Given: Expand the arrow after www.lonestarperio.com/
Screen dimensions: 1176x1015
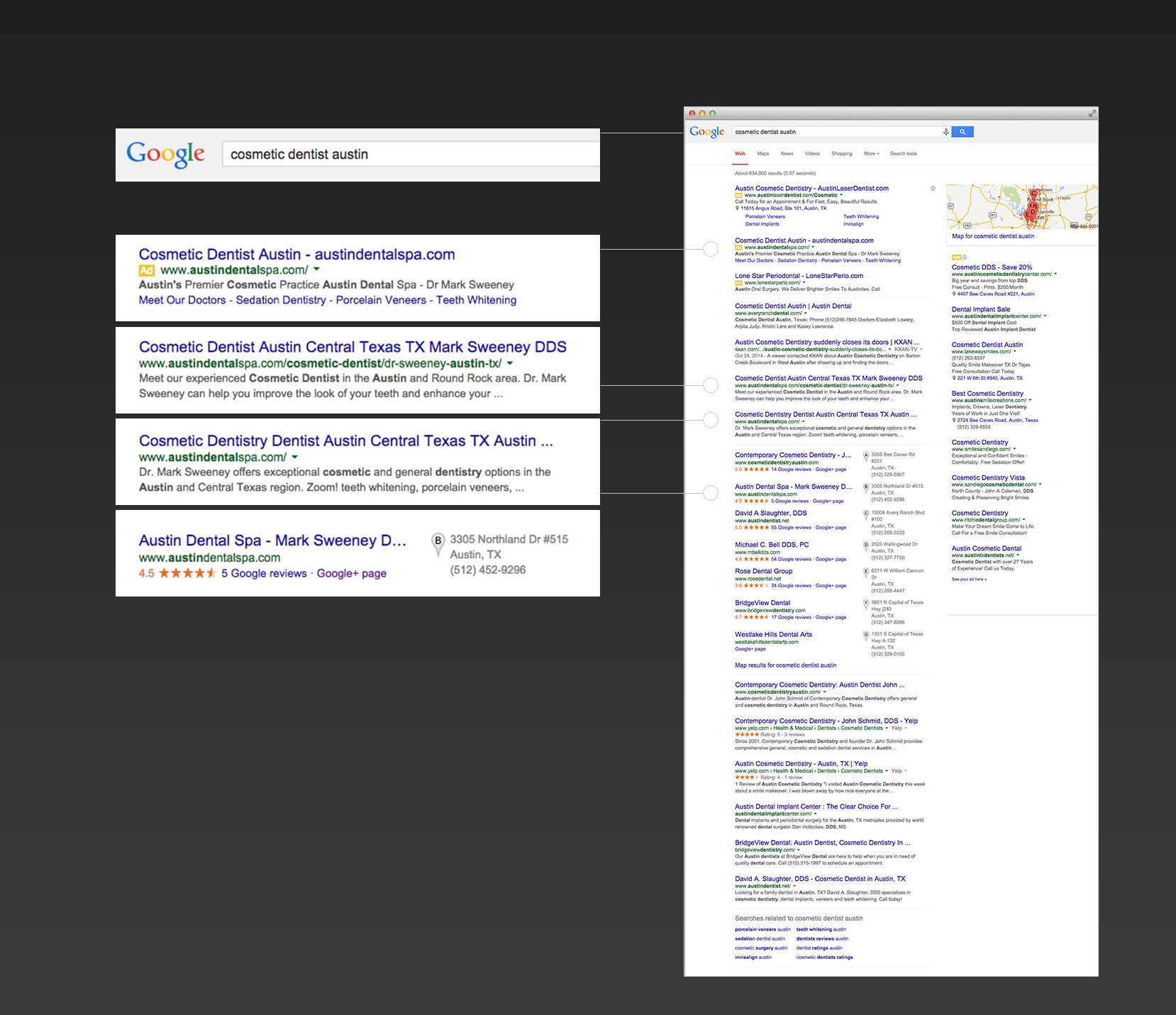Looking at the screenshot, I should click(x=804, y=282).
